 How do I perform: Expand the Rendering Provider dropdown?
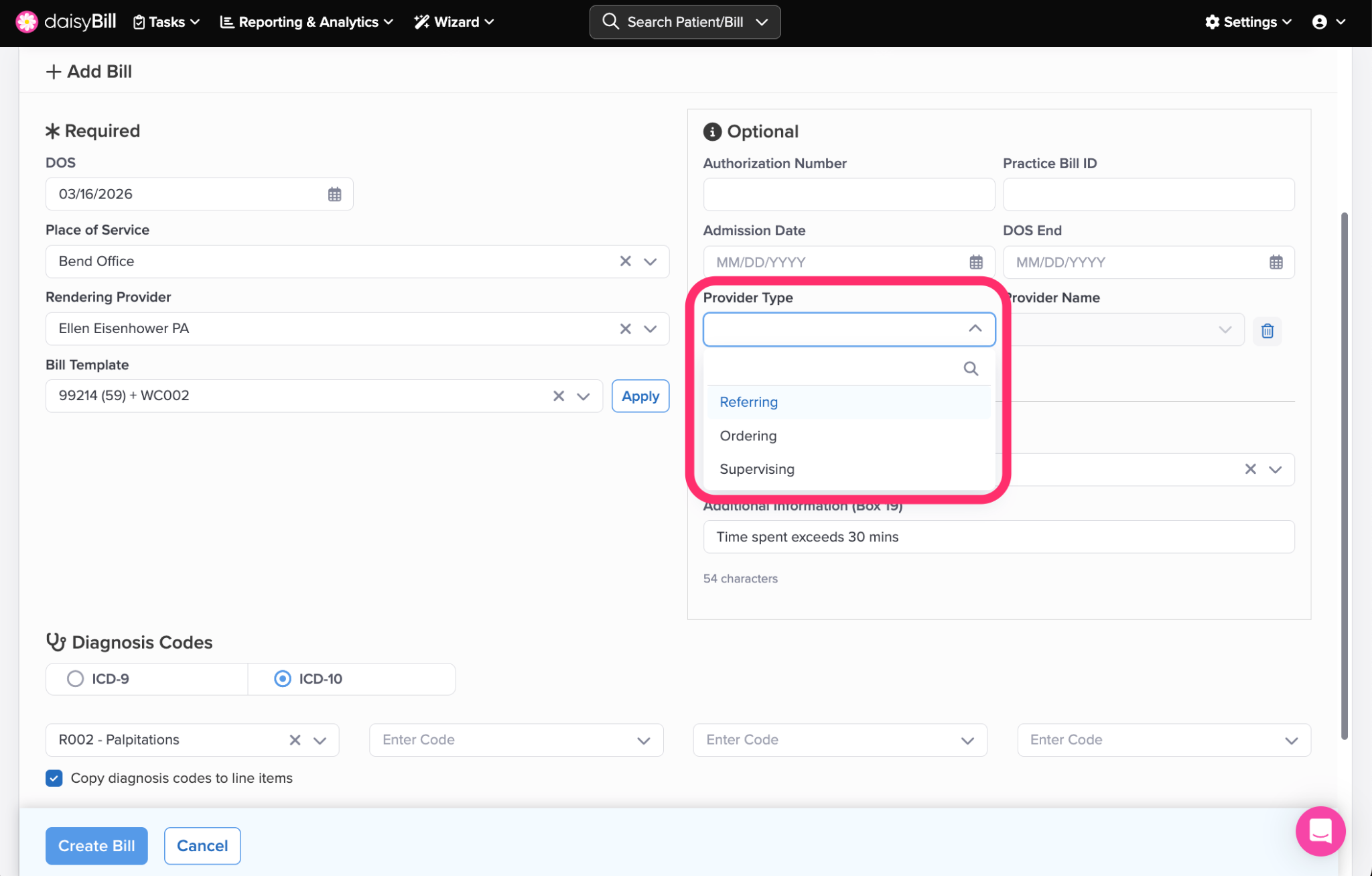pos(650,329)
